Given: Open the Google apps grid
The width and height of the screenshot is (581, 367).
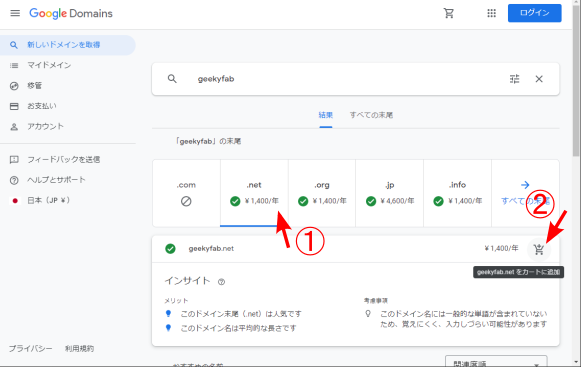Looking at the screenshot, I should 491,13.
